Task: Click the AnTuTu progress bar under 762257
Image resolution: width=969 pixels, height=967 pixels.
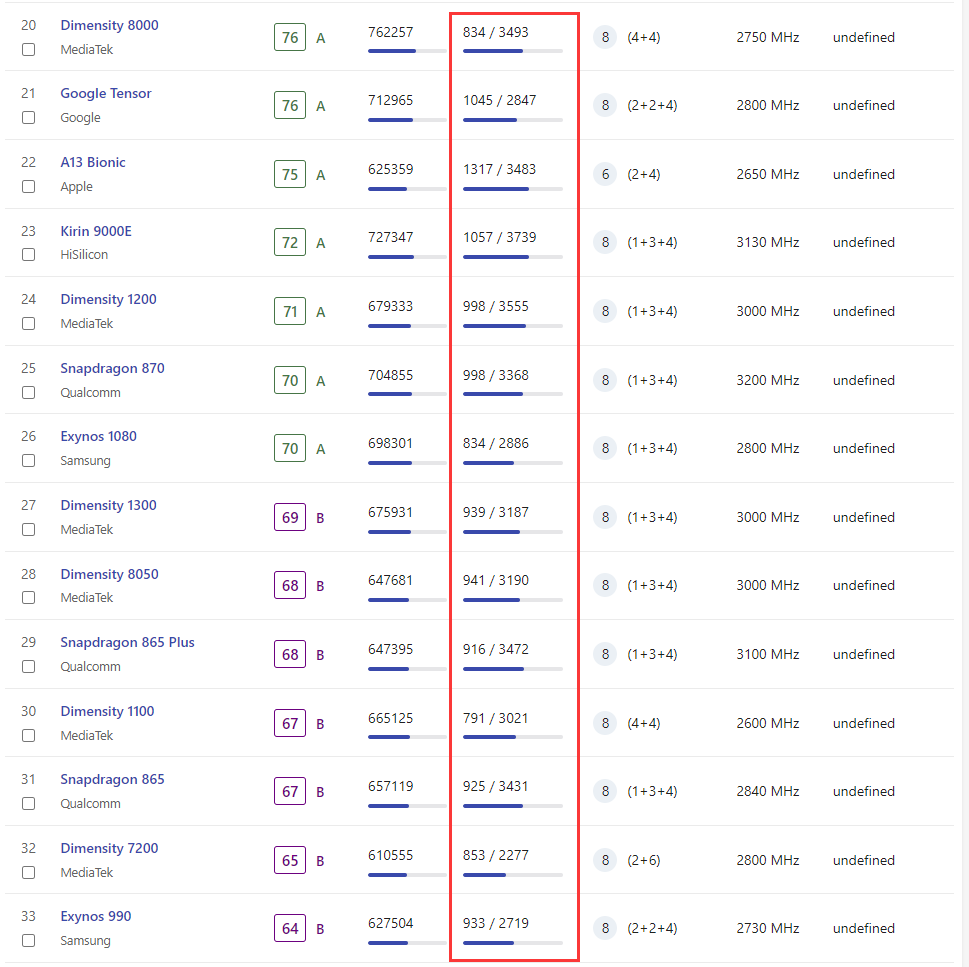Action: click(407, 51)
